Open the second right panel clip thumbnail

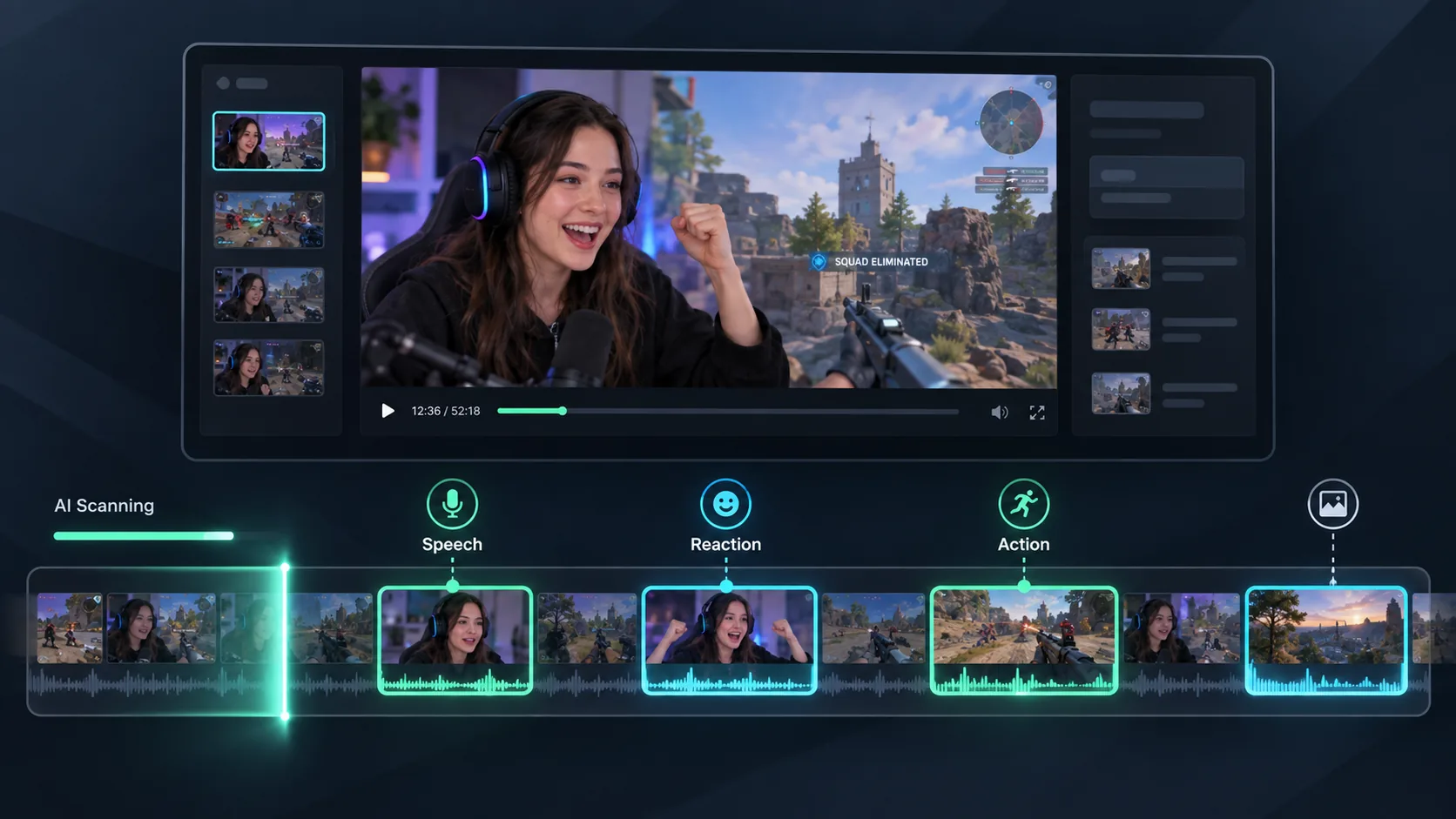coord(1121,330)
